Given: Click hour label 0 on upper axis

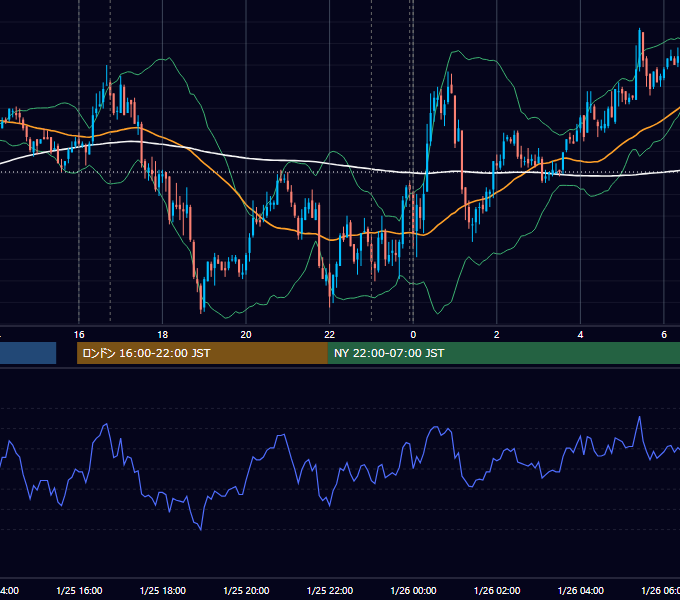Looking at the screenshot, I should 413,335.
